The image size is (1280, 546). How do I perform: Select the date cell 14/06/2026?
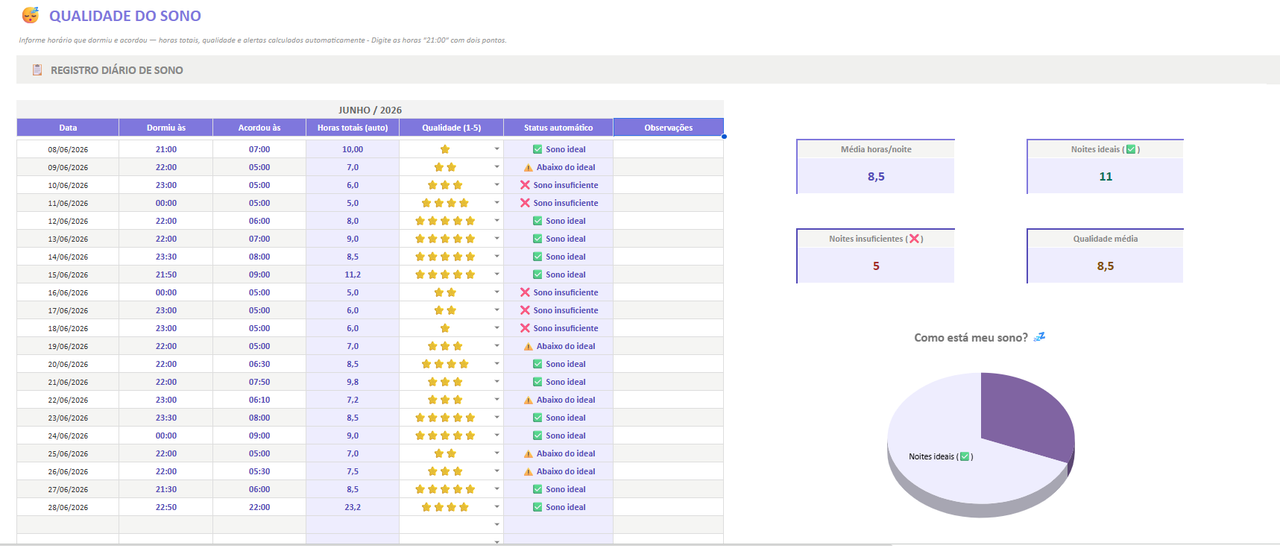click(x=68, y=257)
